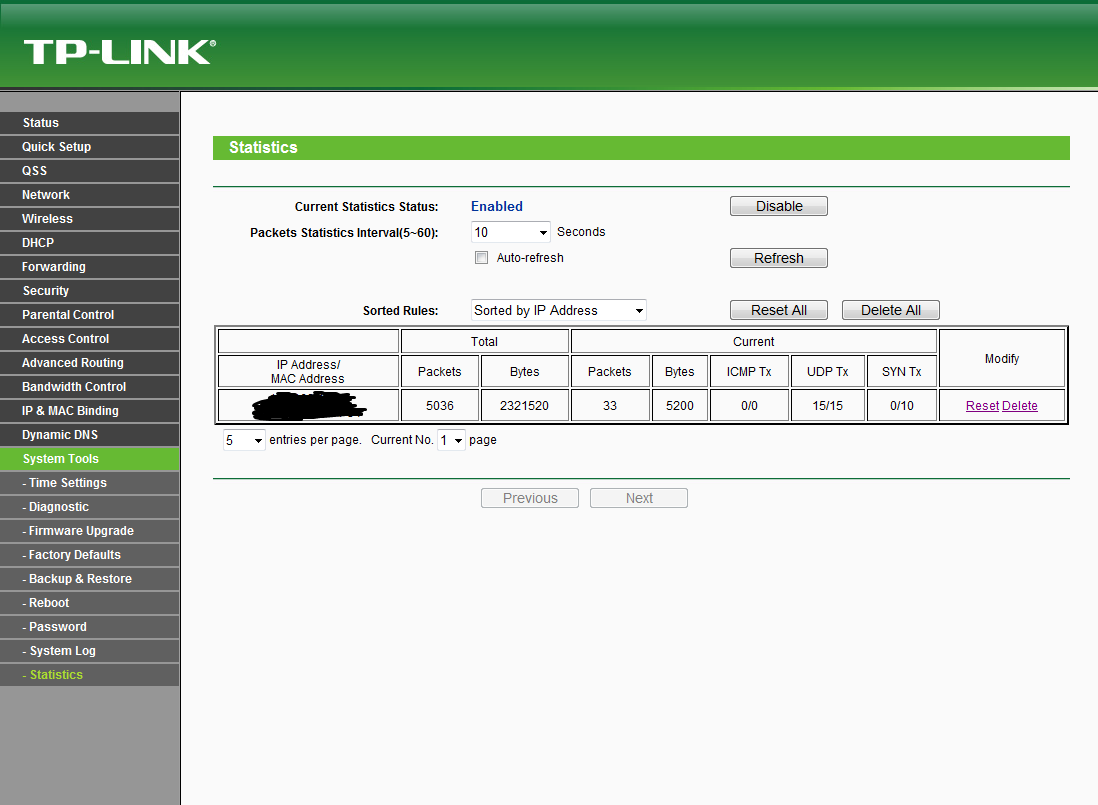Image resolution: width=1098 pixels, height=805 pixels.
Task: Select Dynamic DNS
Action: pyautogui.click(x=90, y=435)
